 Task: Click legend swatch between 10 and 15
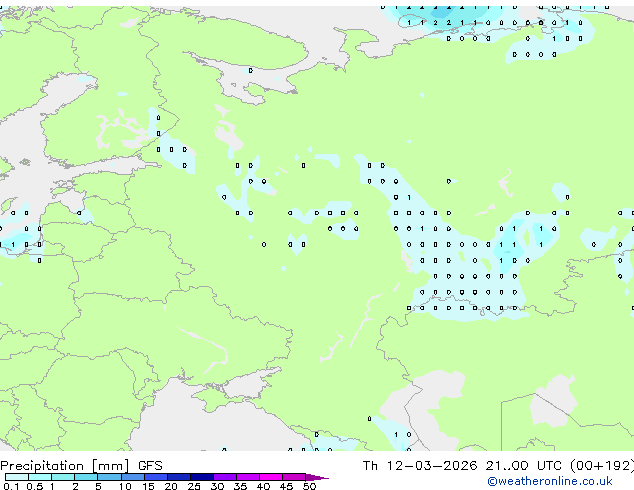pyautogui.click(x=133, y=477)
